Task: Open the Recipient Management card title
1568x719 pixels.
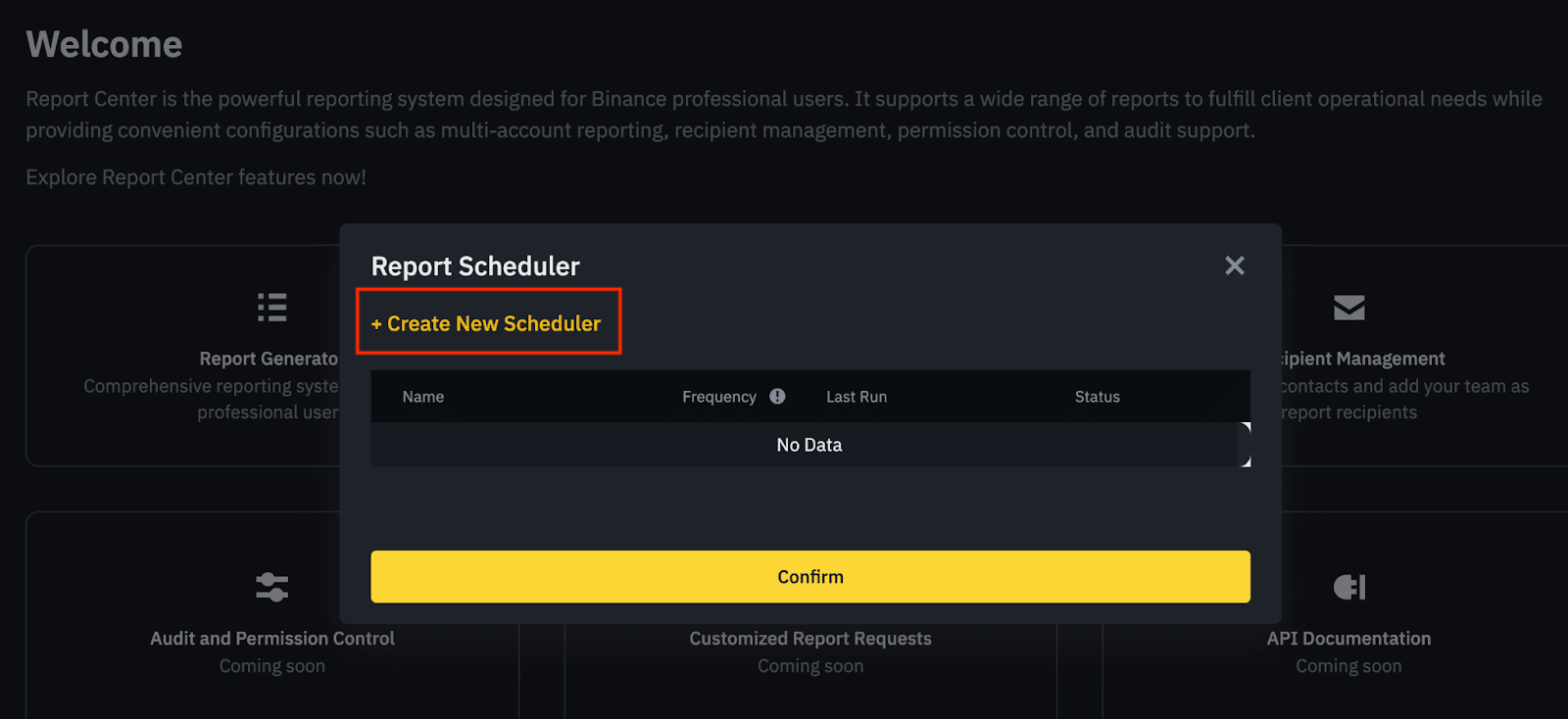Action: [1363, 359]
